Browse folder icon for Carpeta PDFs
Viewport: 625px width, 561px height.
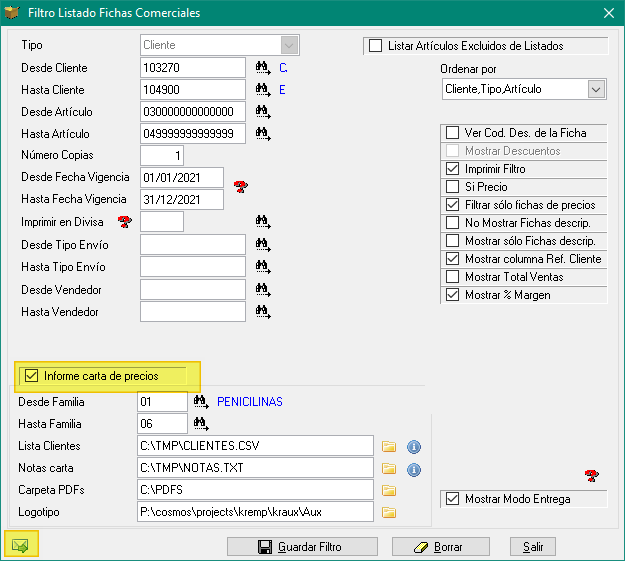tap(389, 490)
